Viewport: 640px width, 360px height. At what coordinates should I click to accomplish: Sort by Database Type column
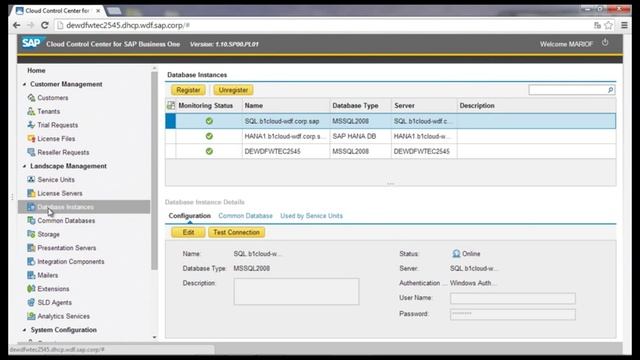click(360, 105)
